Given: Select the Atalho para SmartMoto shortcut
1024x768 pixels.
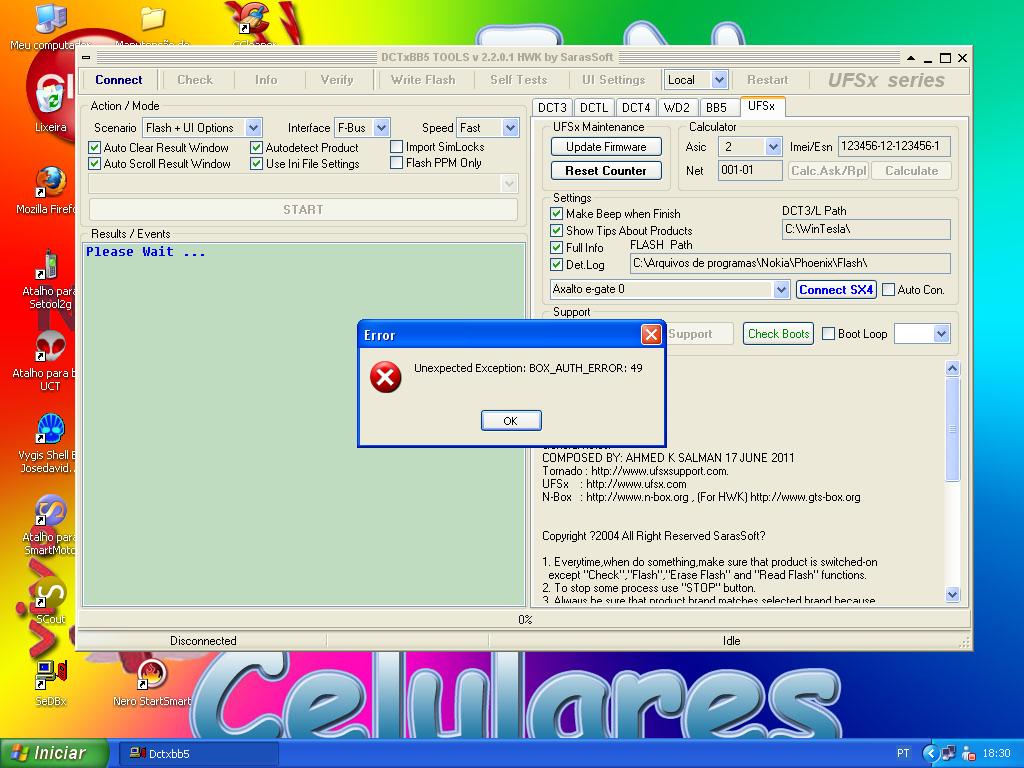Looking at the screenshot, I should [50, 511].
